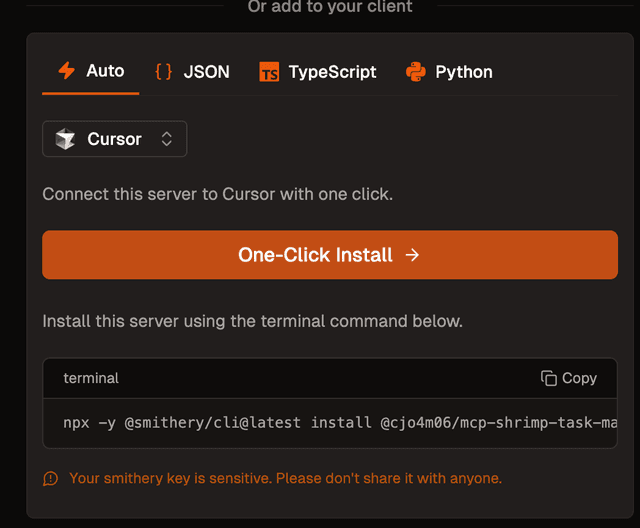The height and width of the screenshot is (528, 640).
Task: Click the npx install command text
Action: 340,423
